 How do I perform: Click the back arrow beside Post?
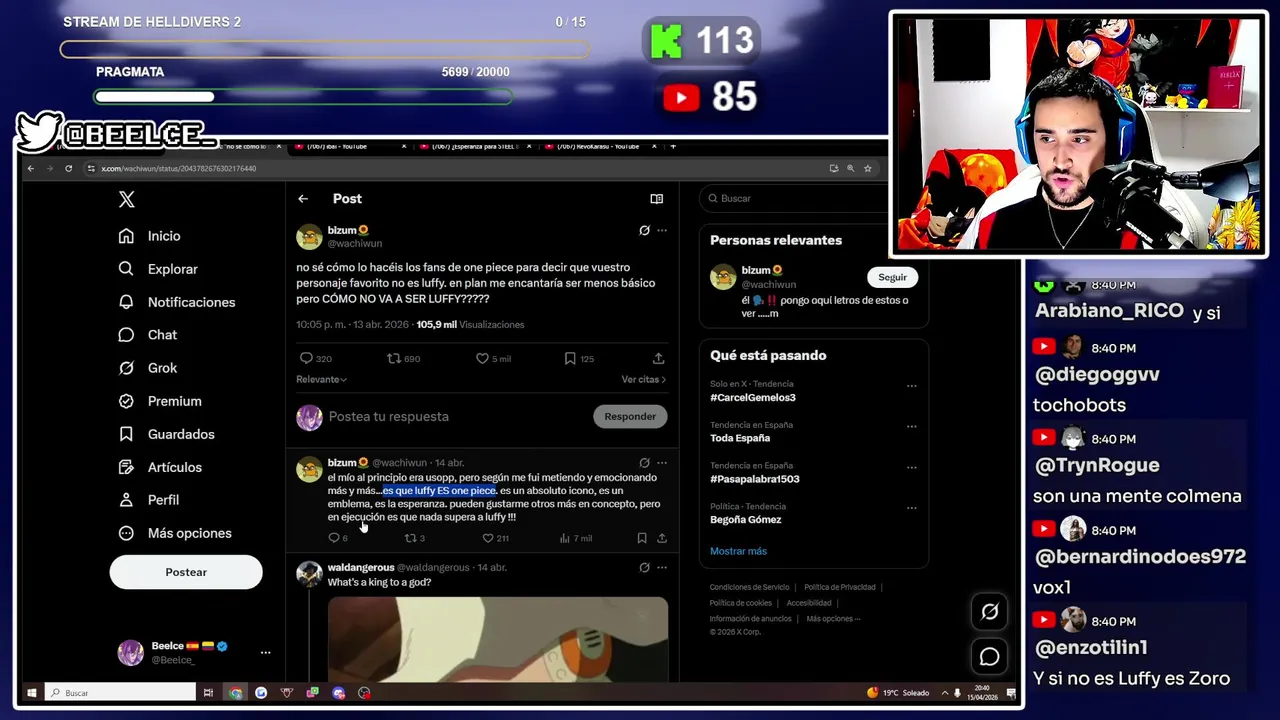[303, 199]
